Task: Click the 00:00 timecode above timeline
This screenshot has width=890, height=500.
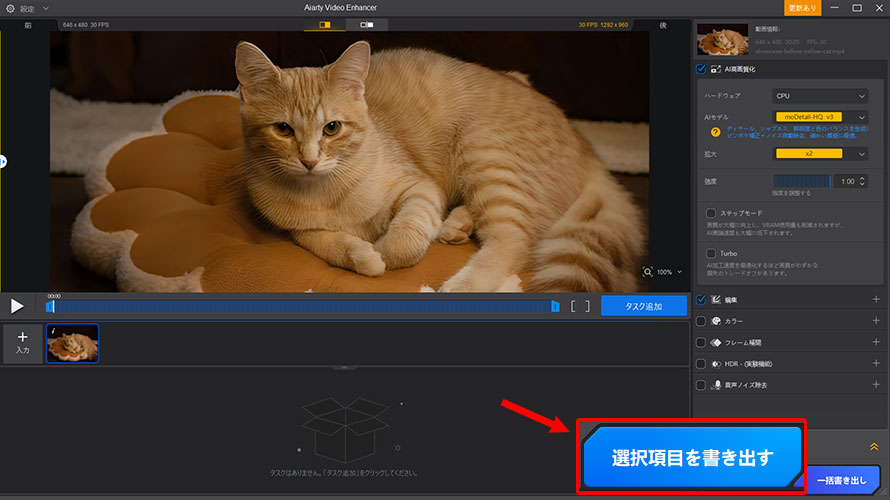Action: click(54, 296)
